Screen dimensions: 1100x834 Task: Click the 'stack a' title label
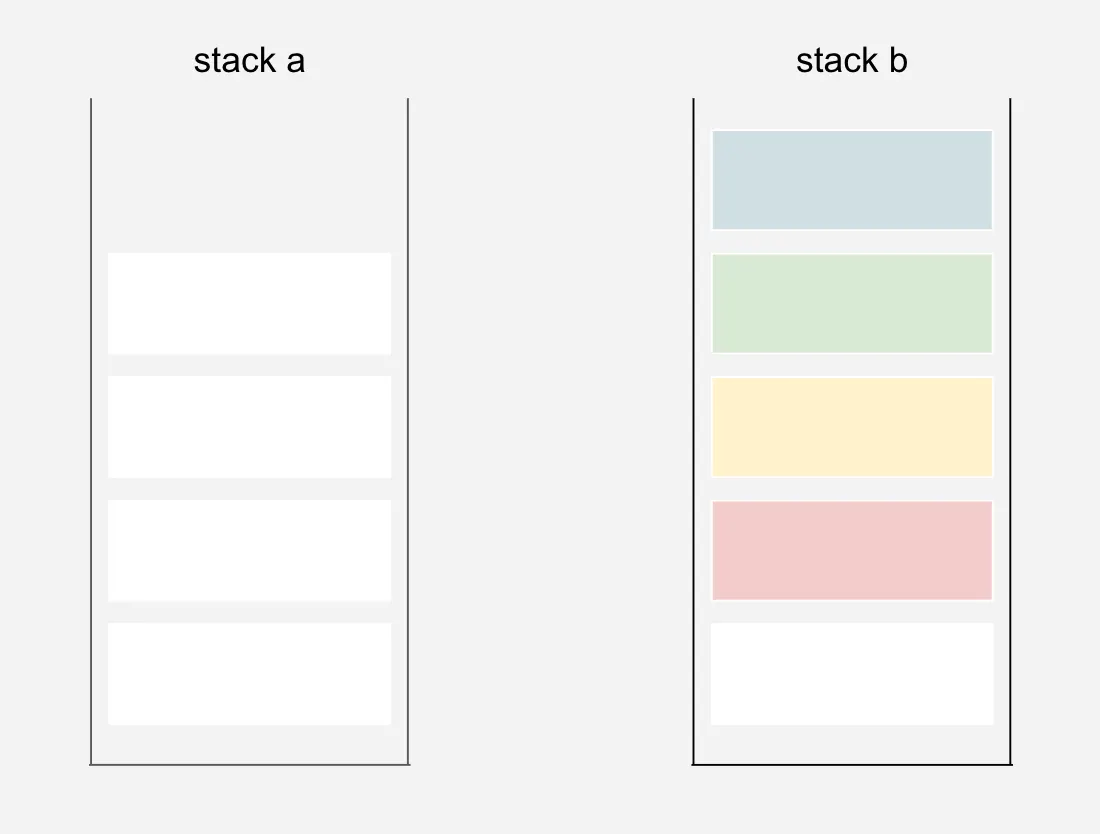(x=249, y=61)
